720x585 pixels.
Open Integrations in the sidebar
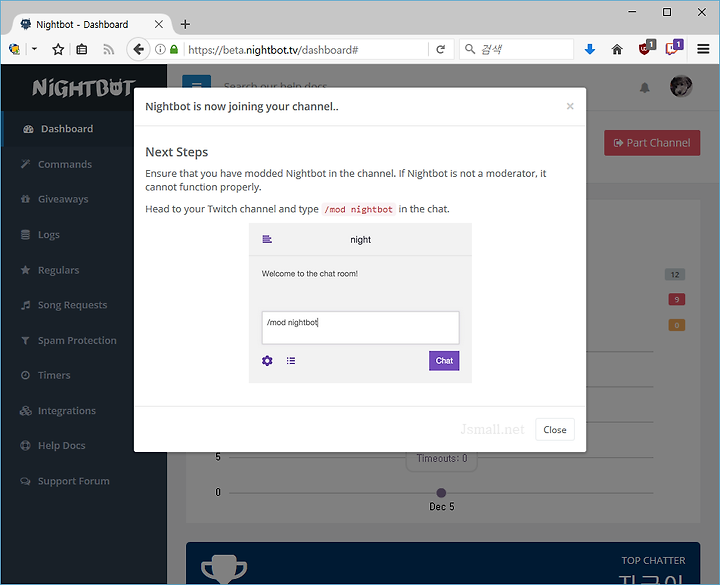point(67,411)
